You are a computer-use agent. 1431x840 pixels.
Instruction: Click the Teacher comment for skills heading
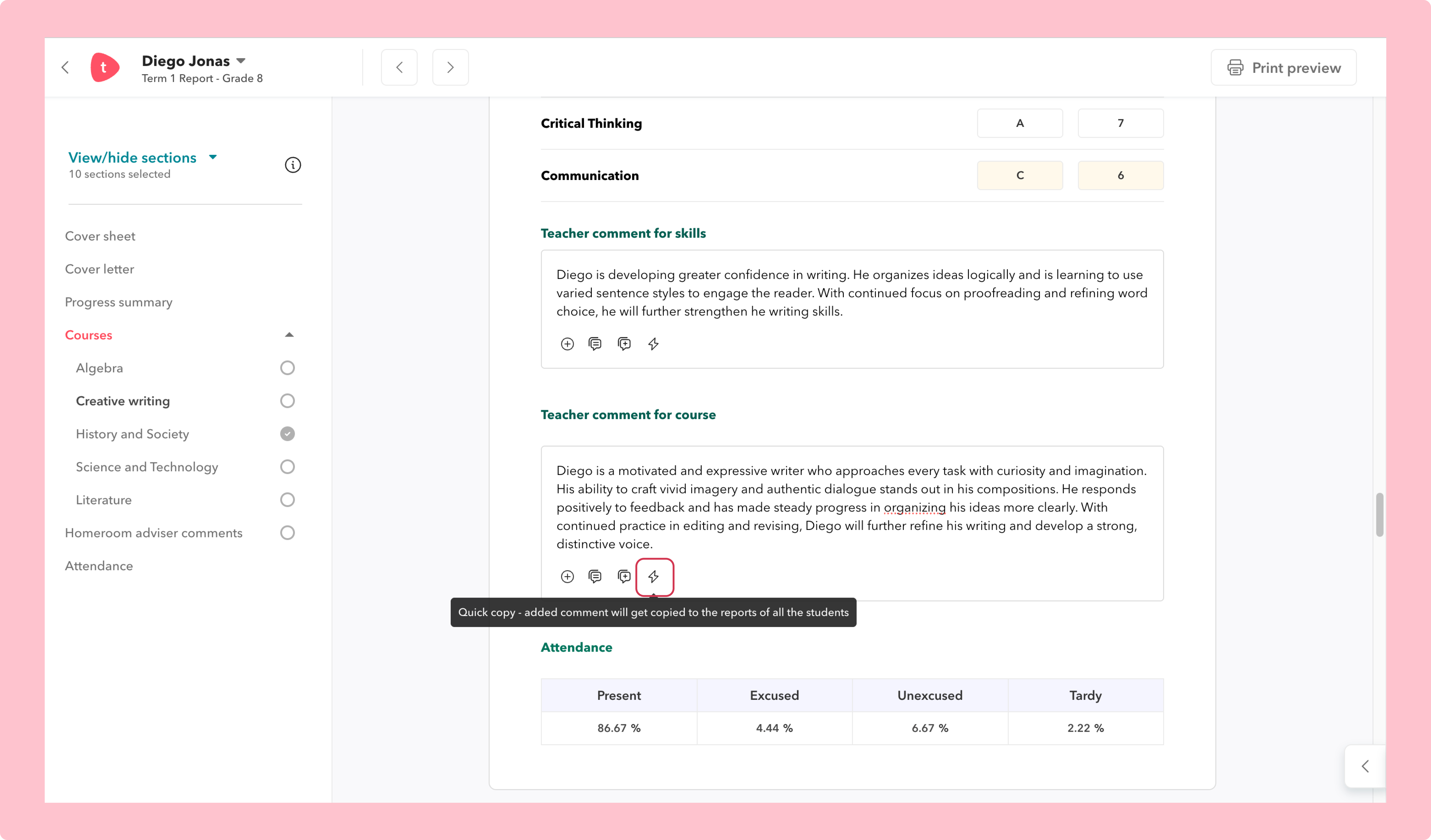coord(623,233)
